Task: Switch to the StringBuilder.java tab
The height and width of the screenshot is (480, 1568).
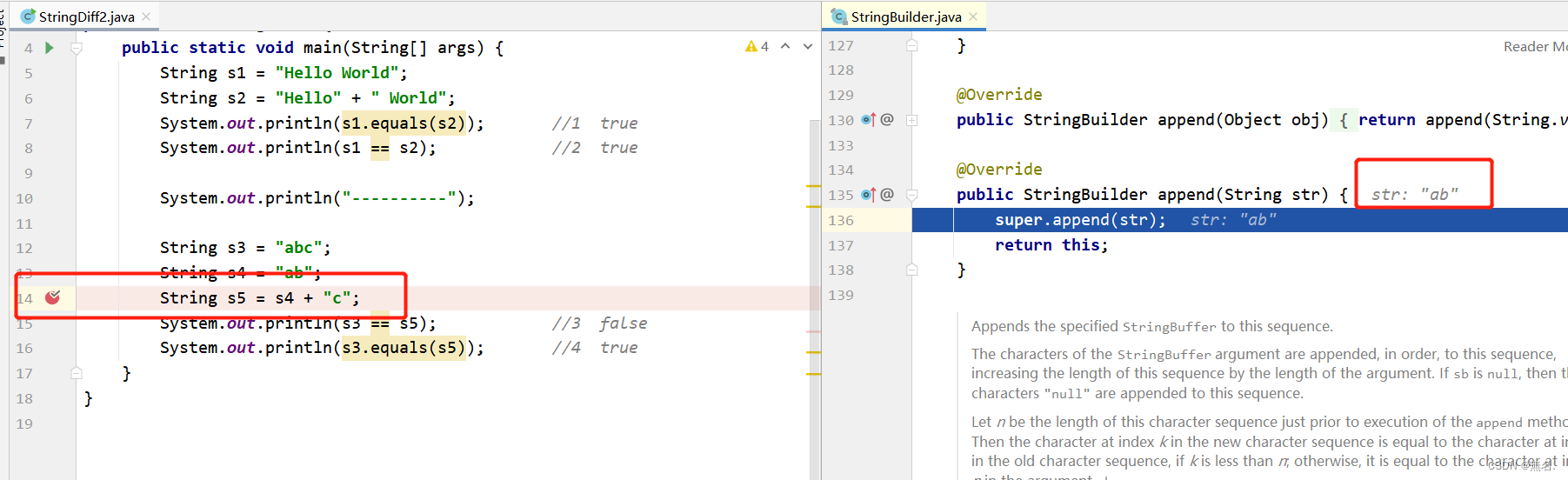Action: tap(904, 17)
